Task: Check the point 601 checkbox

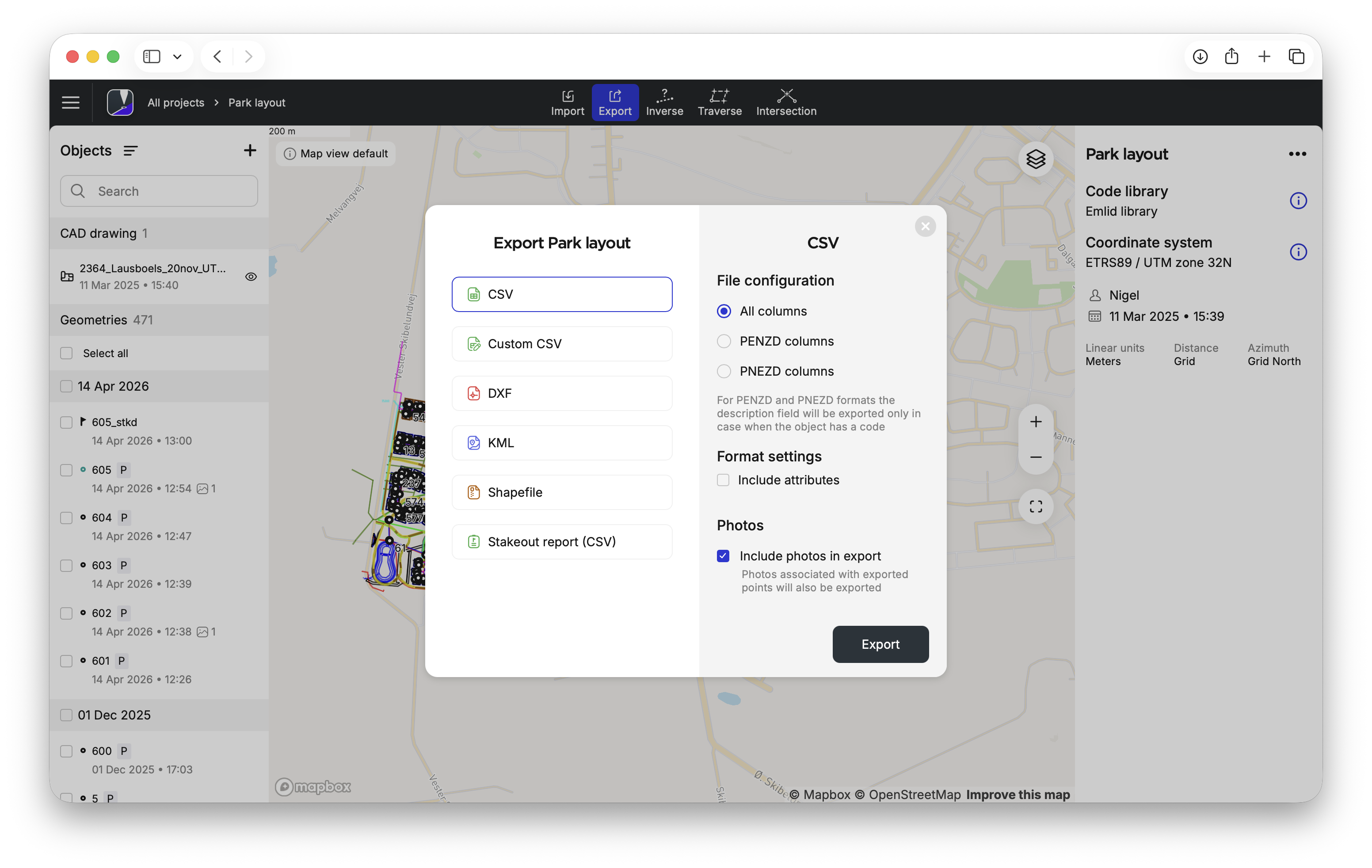Action: [67, 661]
